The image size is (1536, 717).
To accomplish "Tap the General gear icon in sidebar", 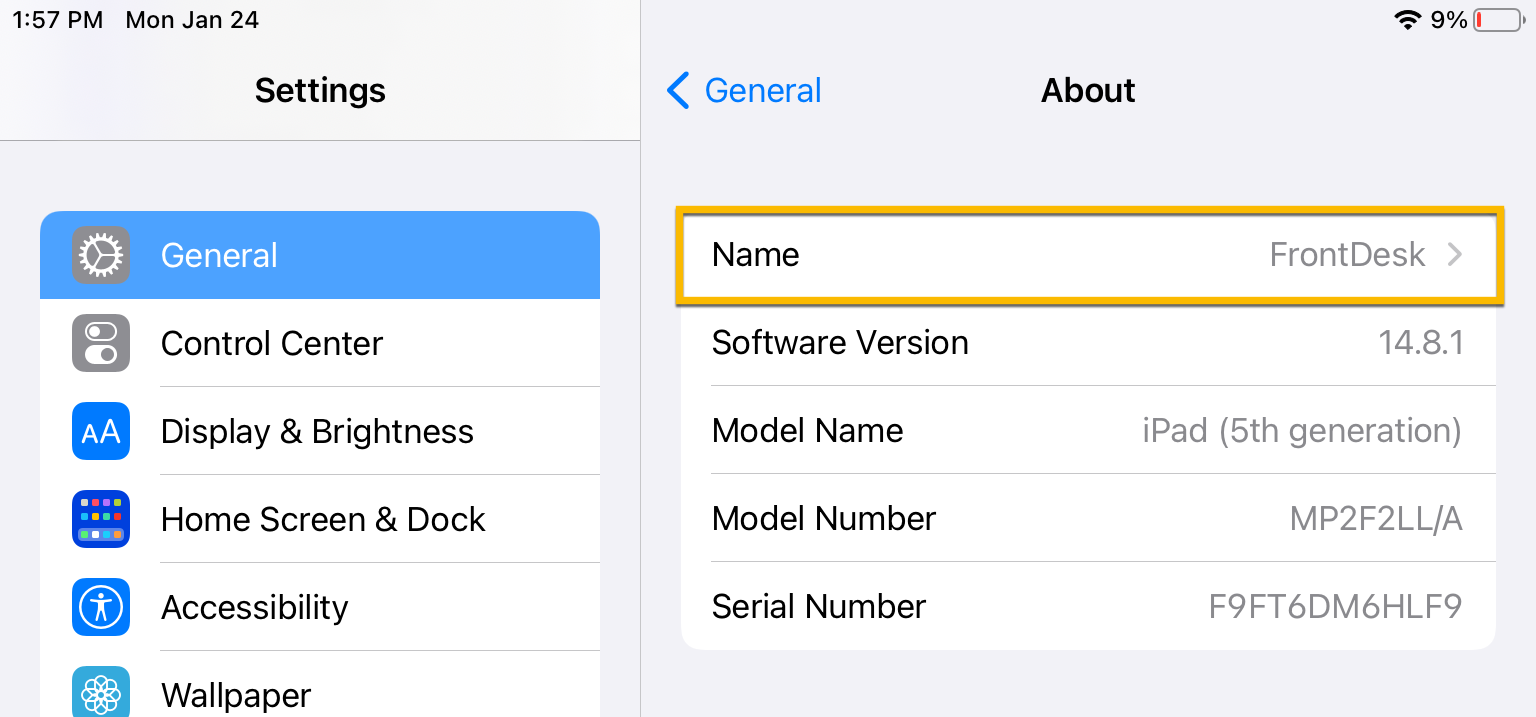I will [101, 255].
